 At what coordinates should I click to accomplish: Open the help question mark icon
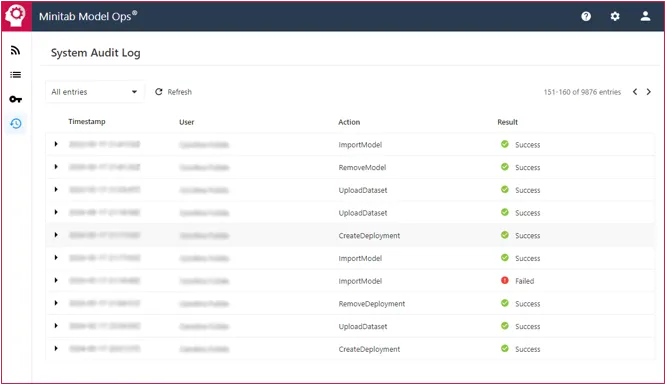tap(586, 16)
